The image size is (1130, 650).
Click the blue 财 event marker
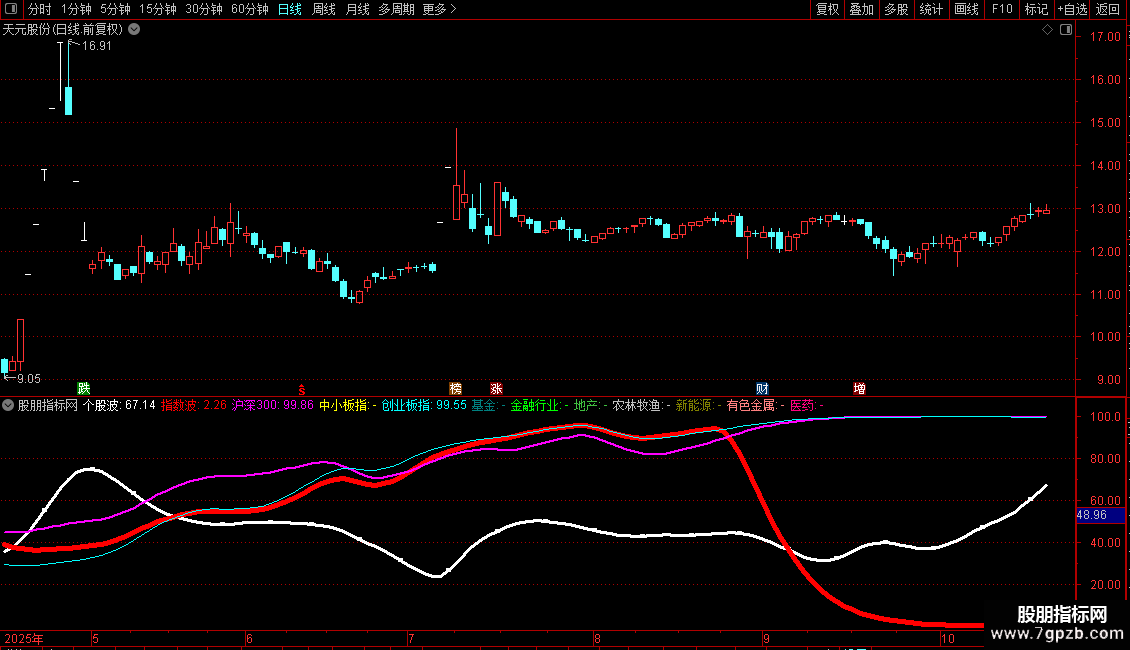762,388
